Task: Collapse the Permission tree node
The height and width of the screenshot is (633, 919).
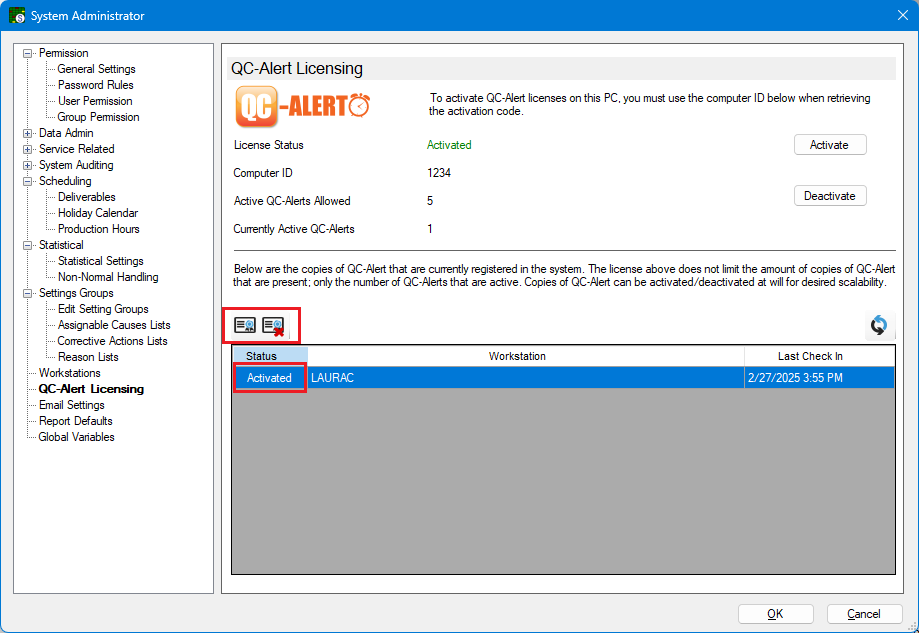Action: click(27, 53)
